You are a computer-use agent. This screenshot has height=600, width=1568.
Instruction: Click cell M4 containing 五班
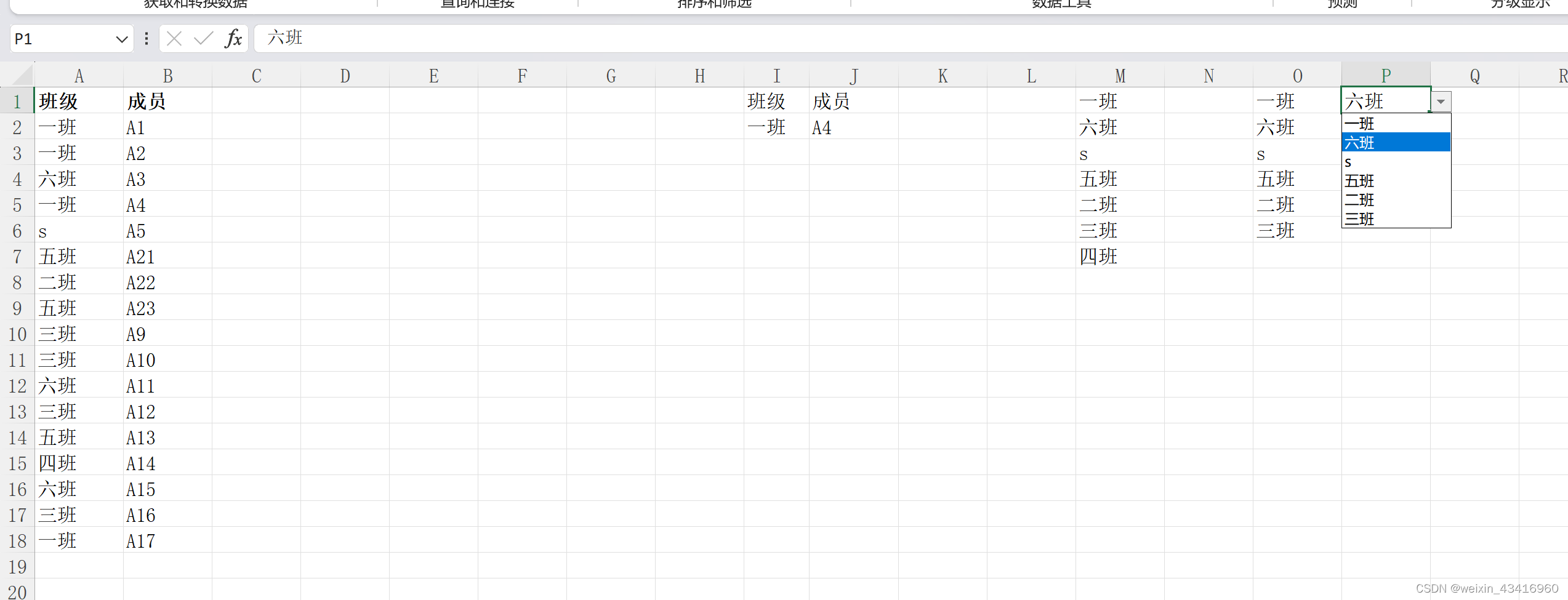click(x=1120, y=179)
